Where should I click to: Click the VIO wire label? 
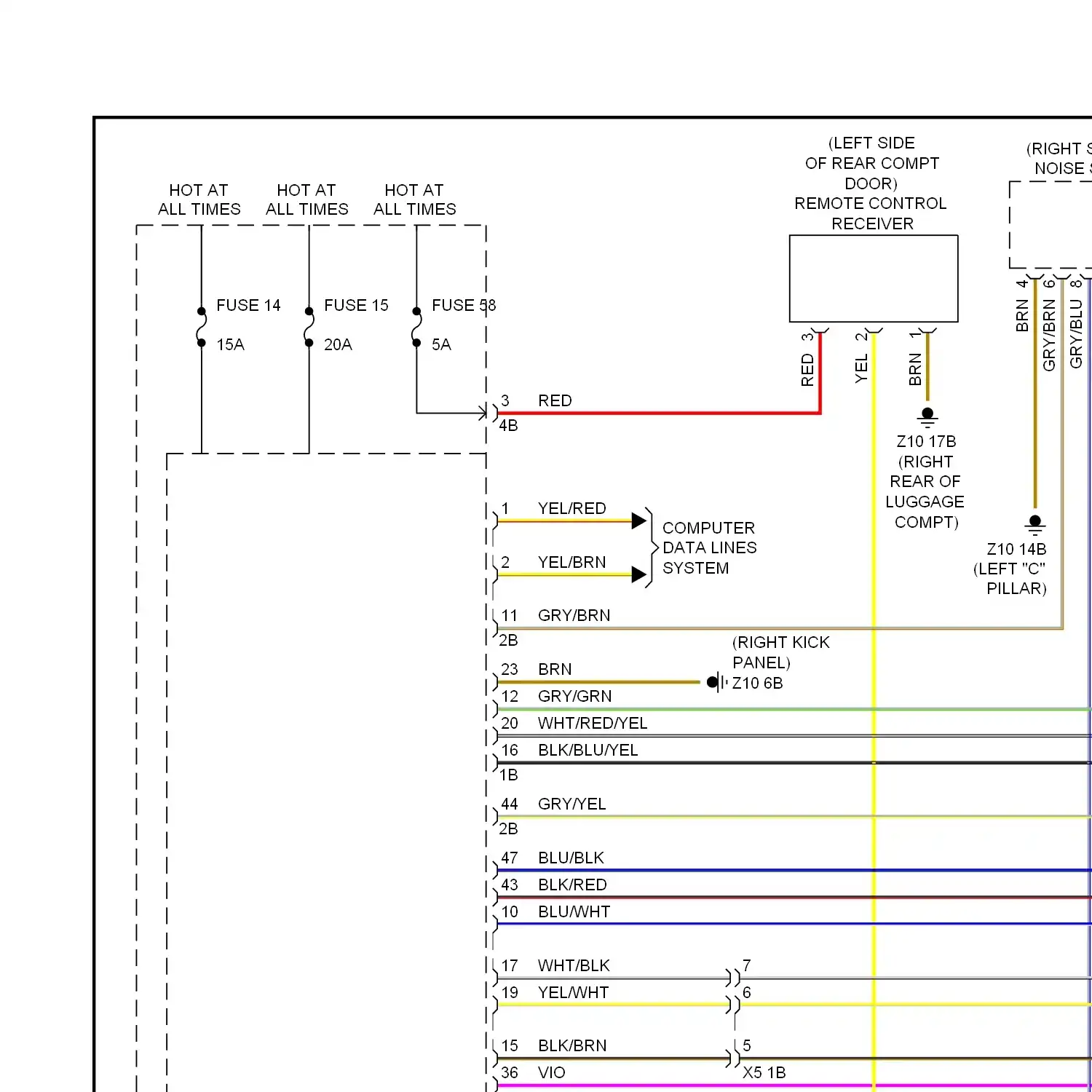(x=552, y=1072)
